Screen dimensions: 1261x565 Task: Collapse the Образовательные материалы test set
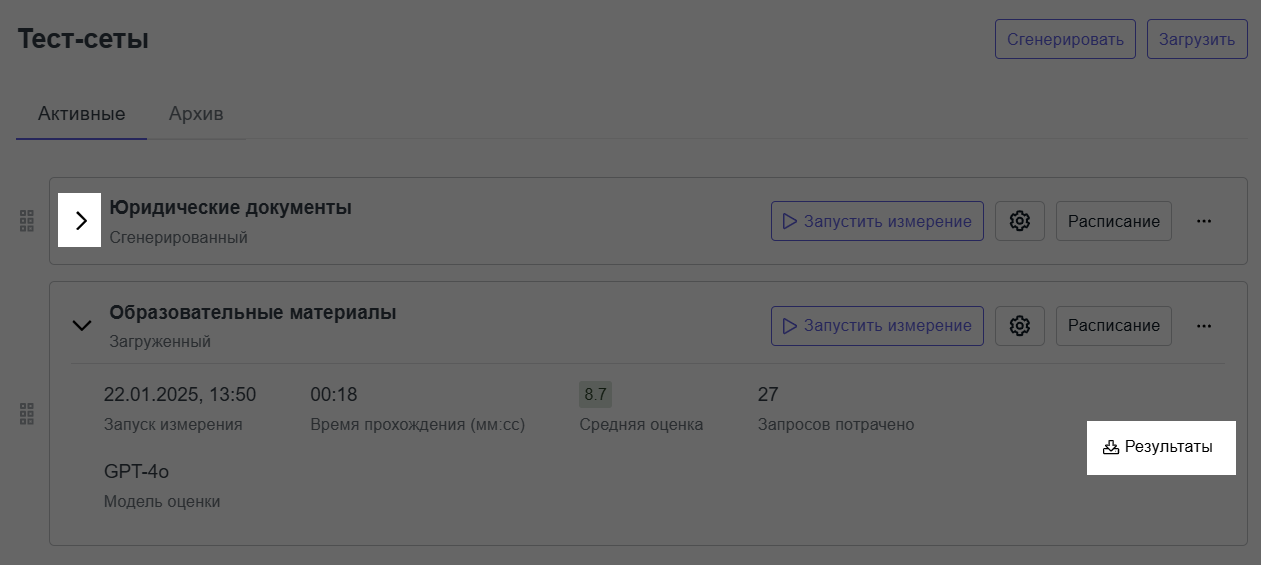click(x=81, y=325)
